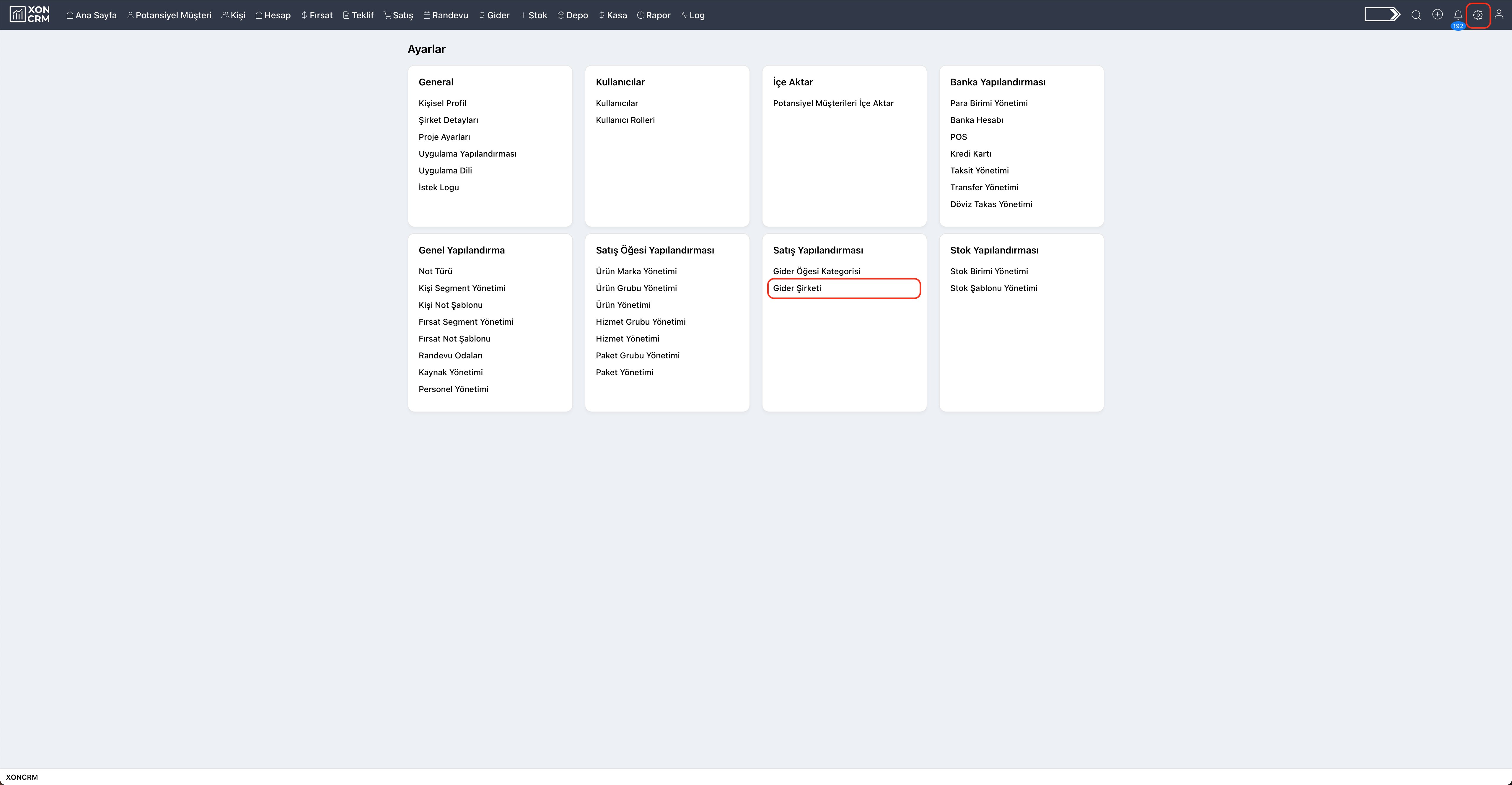1512x785 pixels.
Task: Open Taksit Yönetimi
Action: 980,171
